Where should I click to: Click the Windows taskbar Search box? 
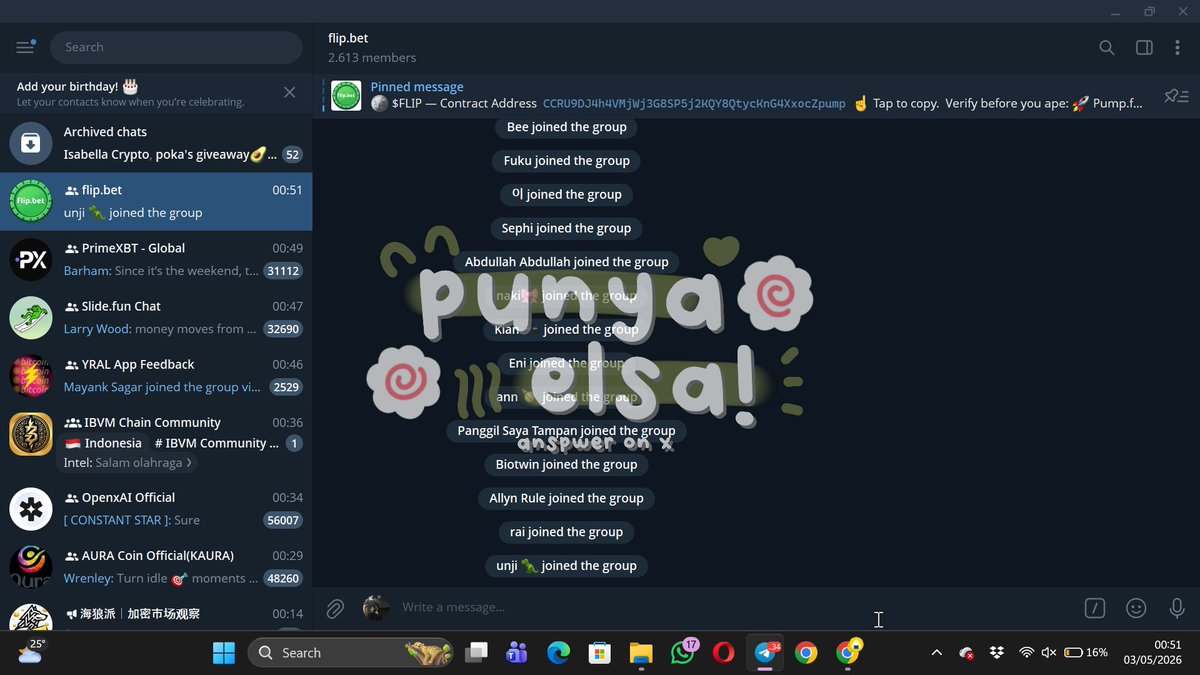point(351,653)
